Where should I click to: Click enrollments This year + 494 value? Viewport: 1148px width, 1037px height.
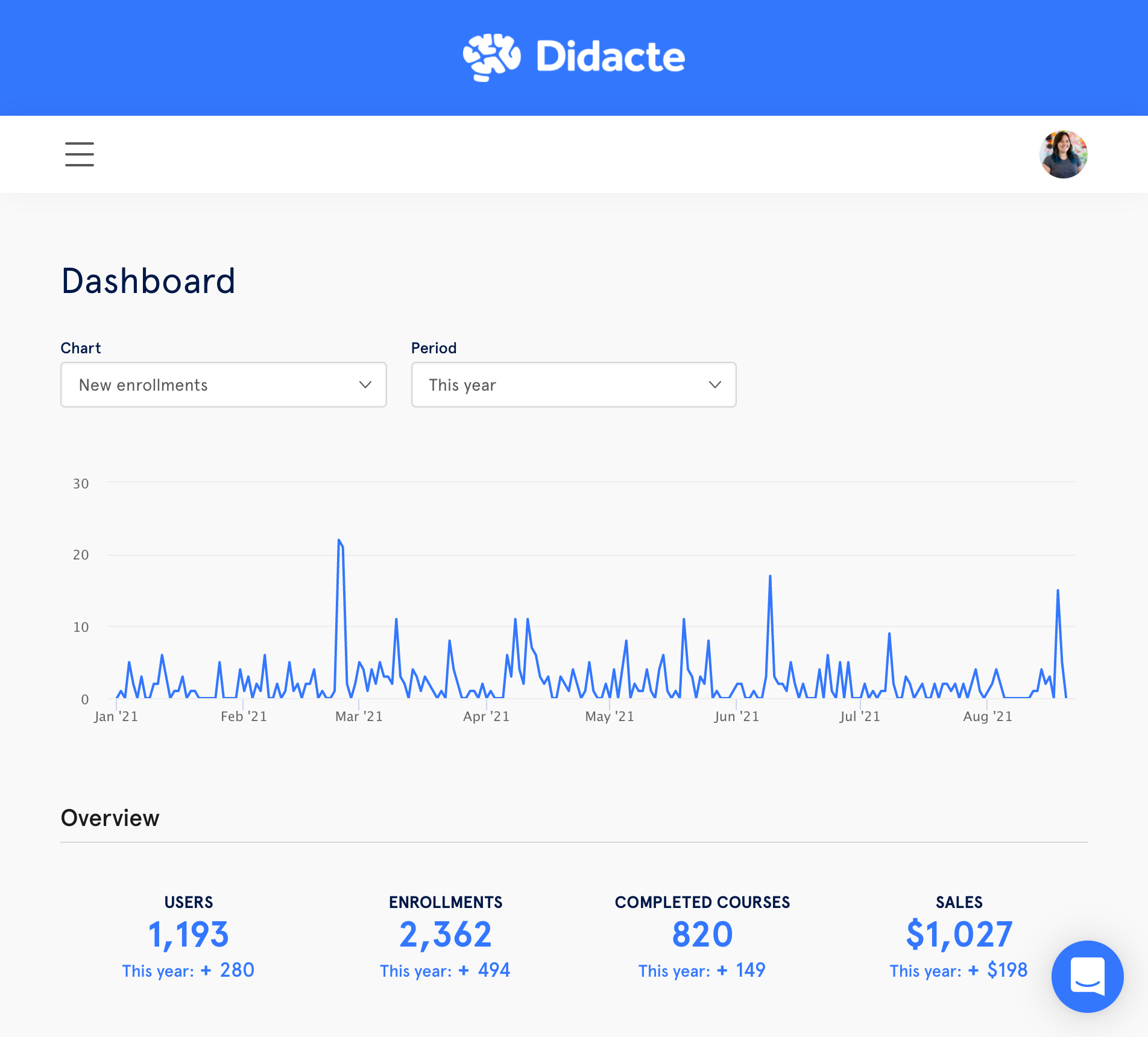445,970
